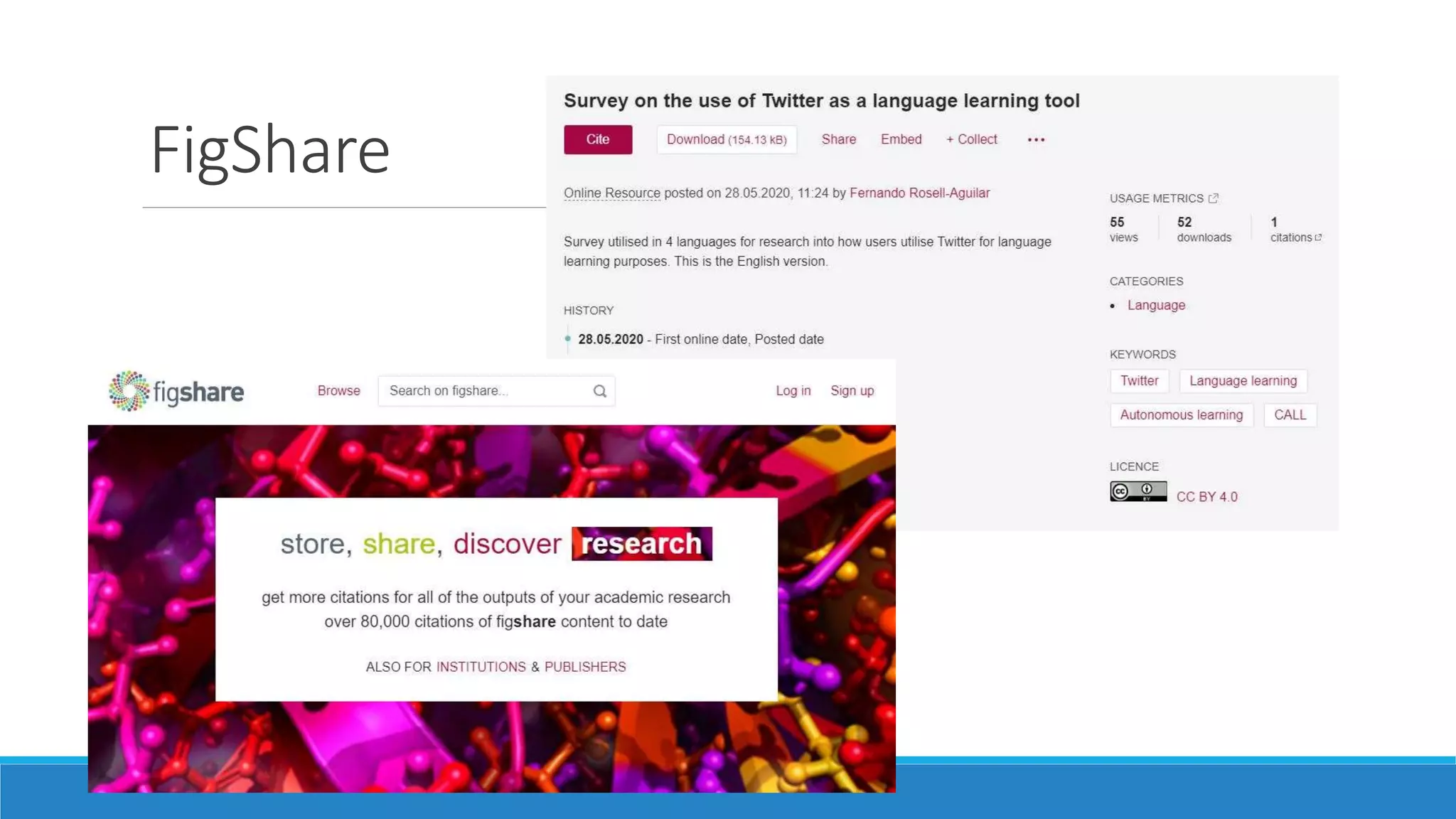Select the CALL keyword tag
This screenshot has width=1456, height=819.
pos(1290,415)
